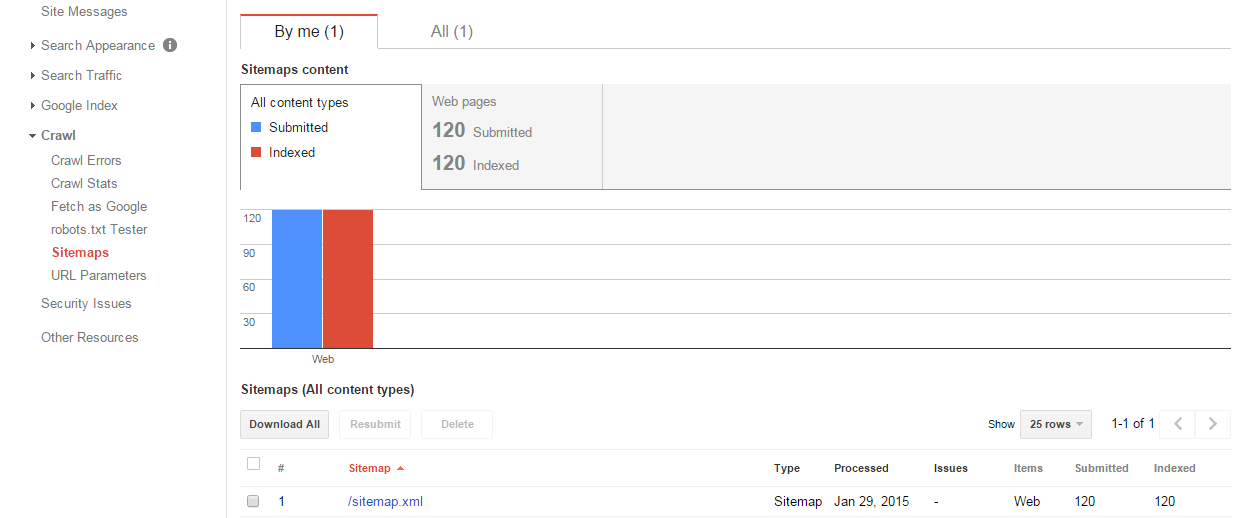Image resolution: width=1254 pixels, height=518 pixels.
Task: Open the /sitemap.xml link
Action: click(385, 501)
